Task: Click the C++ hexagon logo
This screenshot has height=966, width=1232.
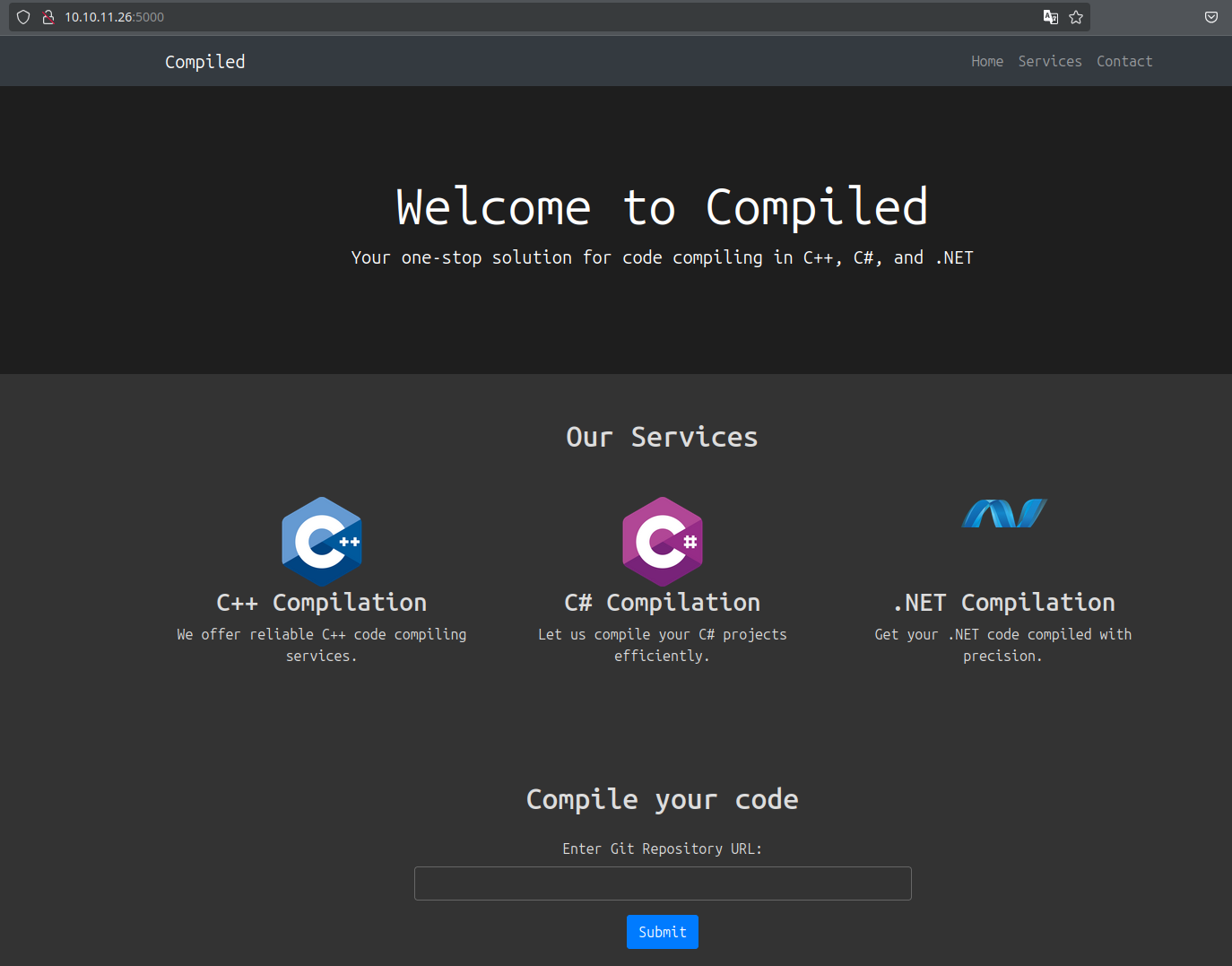Action: (x=322, y=542)
